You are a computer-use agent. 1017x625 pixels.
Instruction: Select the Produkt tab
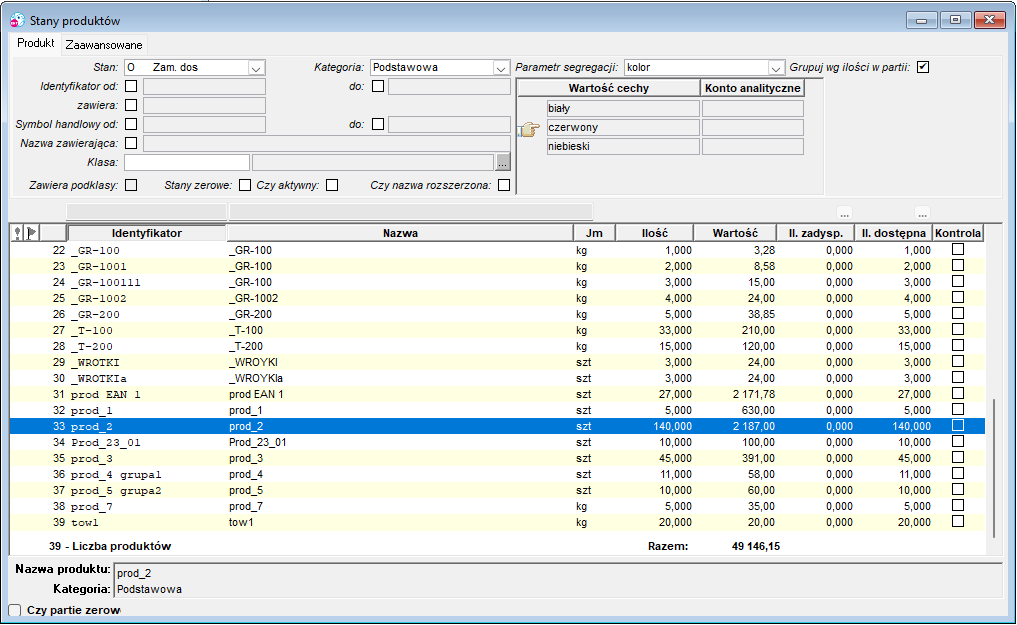(x=36, y=43)
